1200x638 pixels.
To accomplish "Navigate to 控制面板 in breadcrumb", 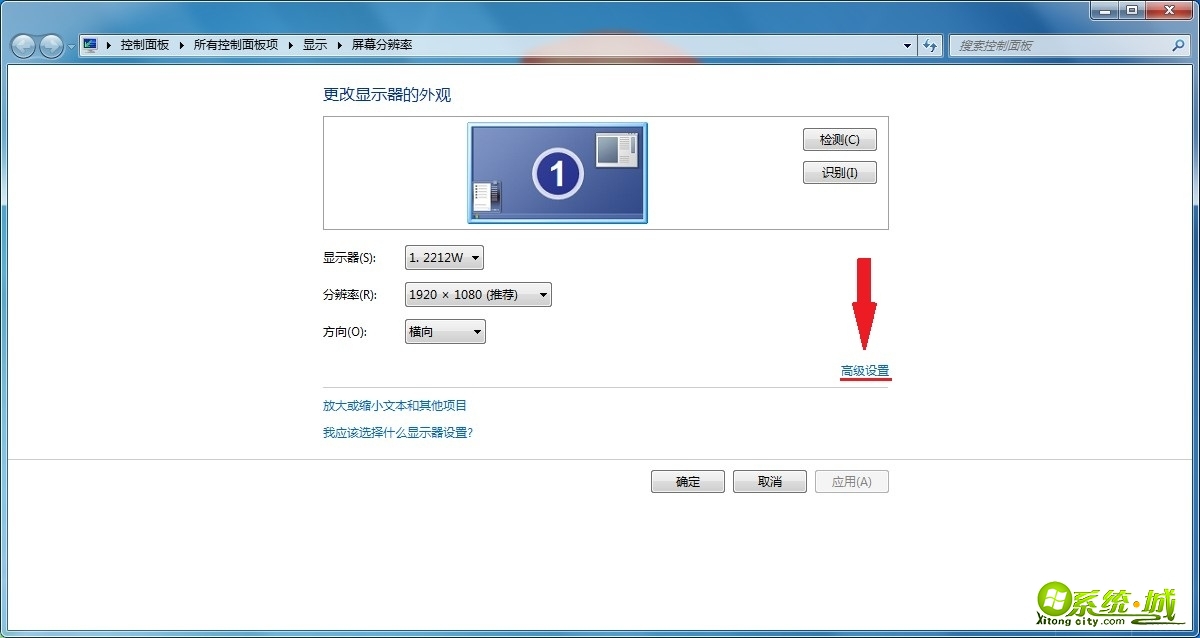I will [x=144, y=44].
